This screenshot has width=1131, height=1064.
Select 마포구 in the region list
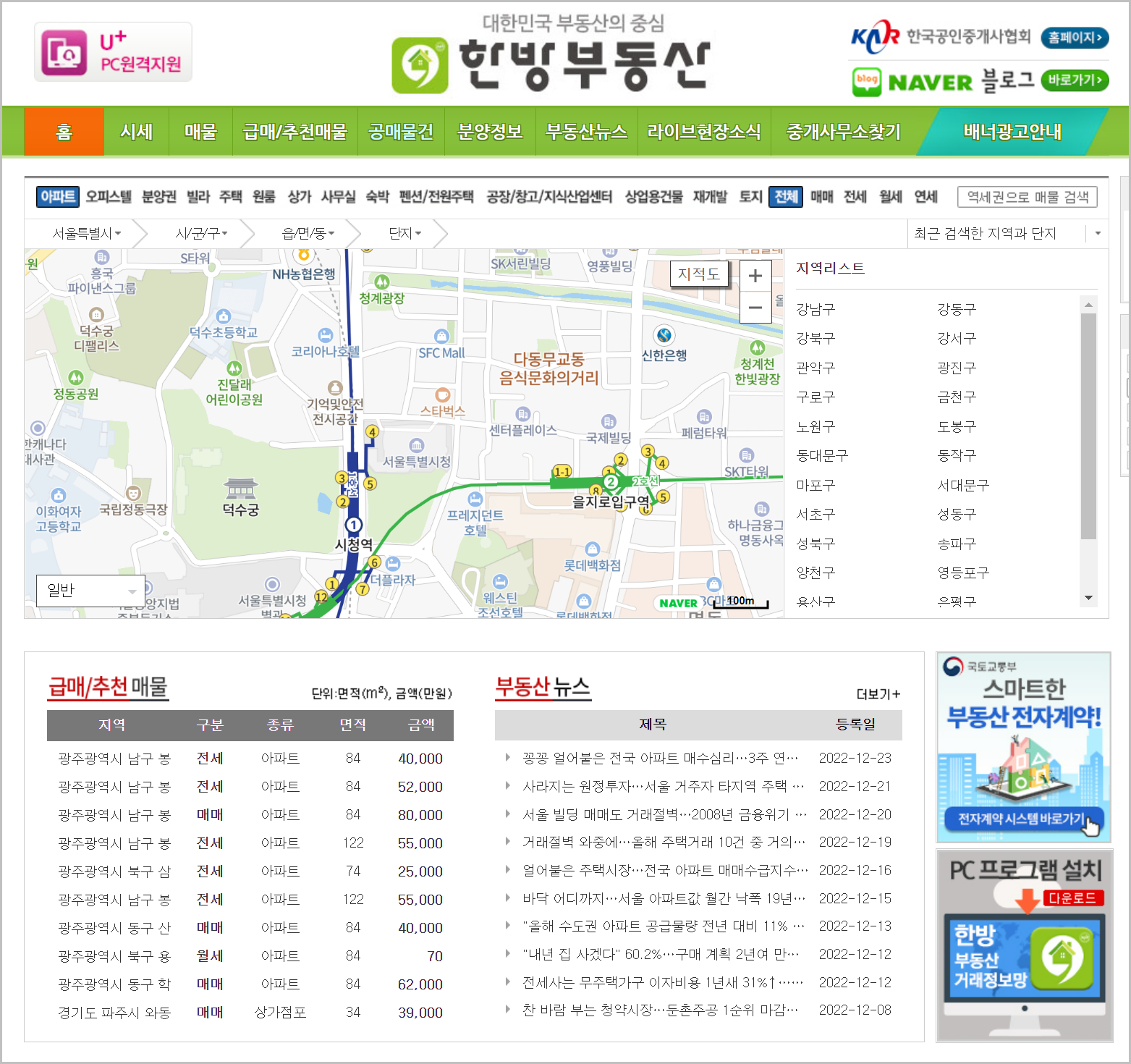coord(816,485)
